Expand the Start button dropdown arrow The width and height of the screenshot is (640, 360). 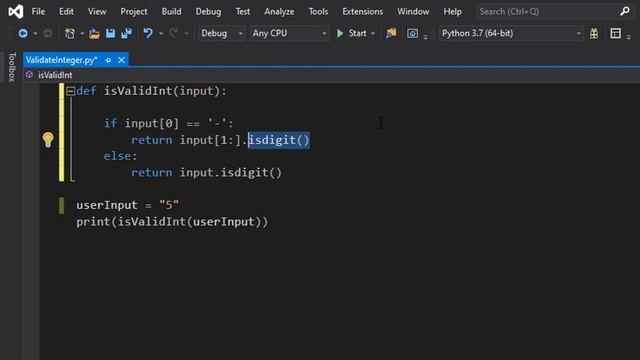coord(373,33)
